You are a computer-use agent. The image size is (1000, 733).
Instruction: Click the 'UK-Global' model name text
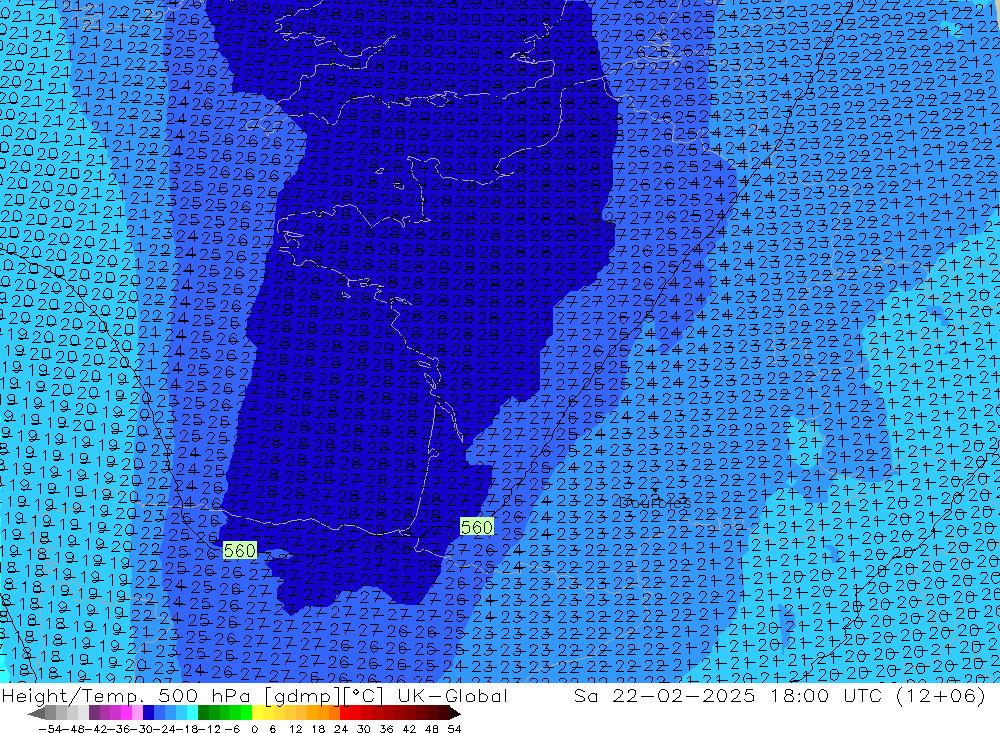[x=452, y=696]
